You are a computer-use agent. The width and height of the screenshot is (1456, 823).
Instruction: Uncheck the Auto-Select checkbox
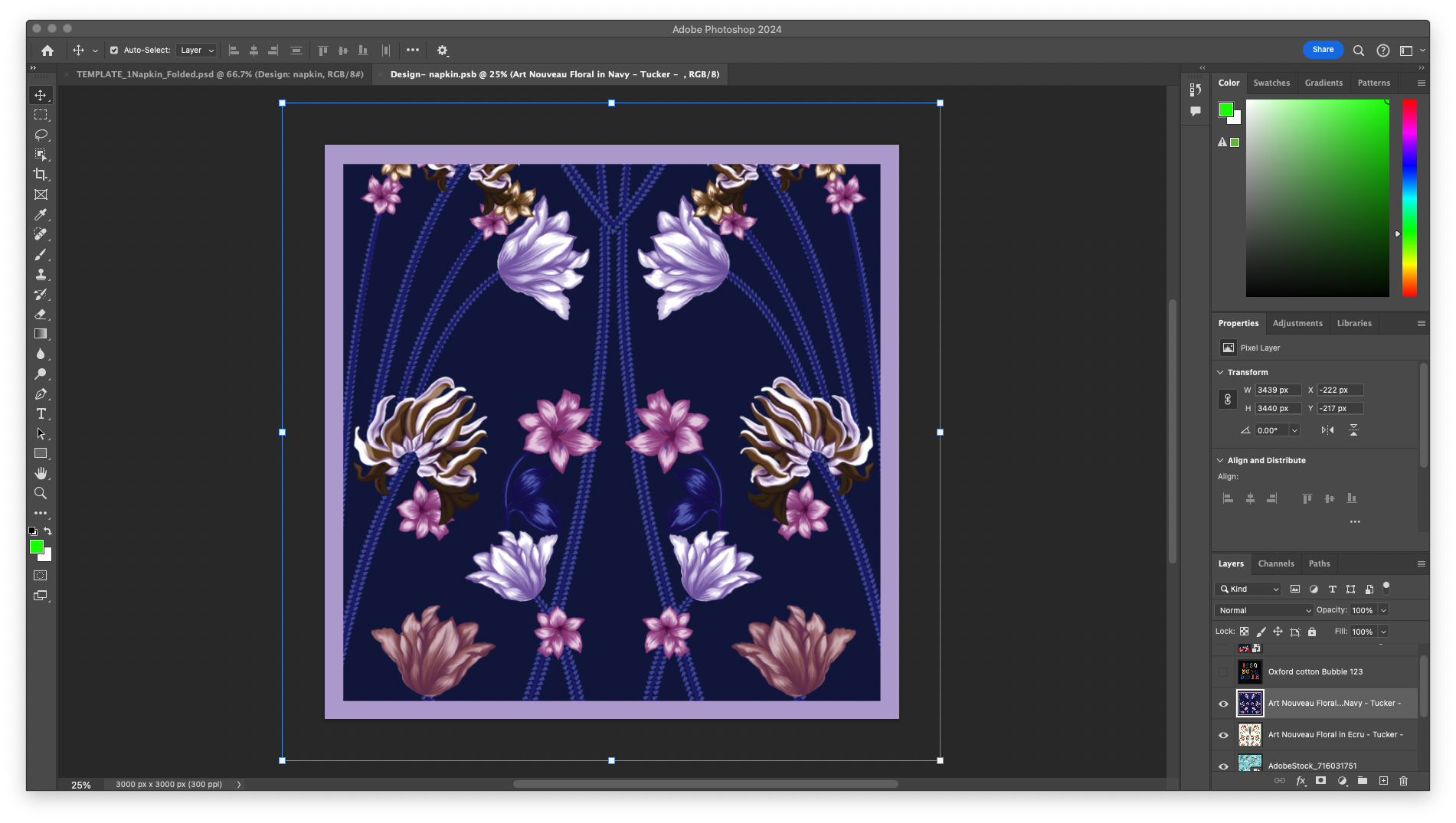pyautogui.click(x=114, y=51)
